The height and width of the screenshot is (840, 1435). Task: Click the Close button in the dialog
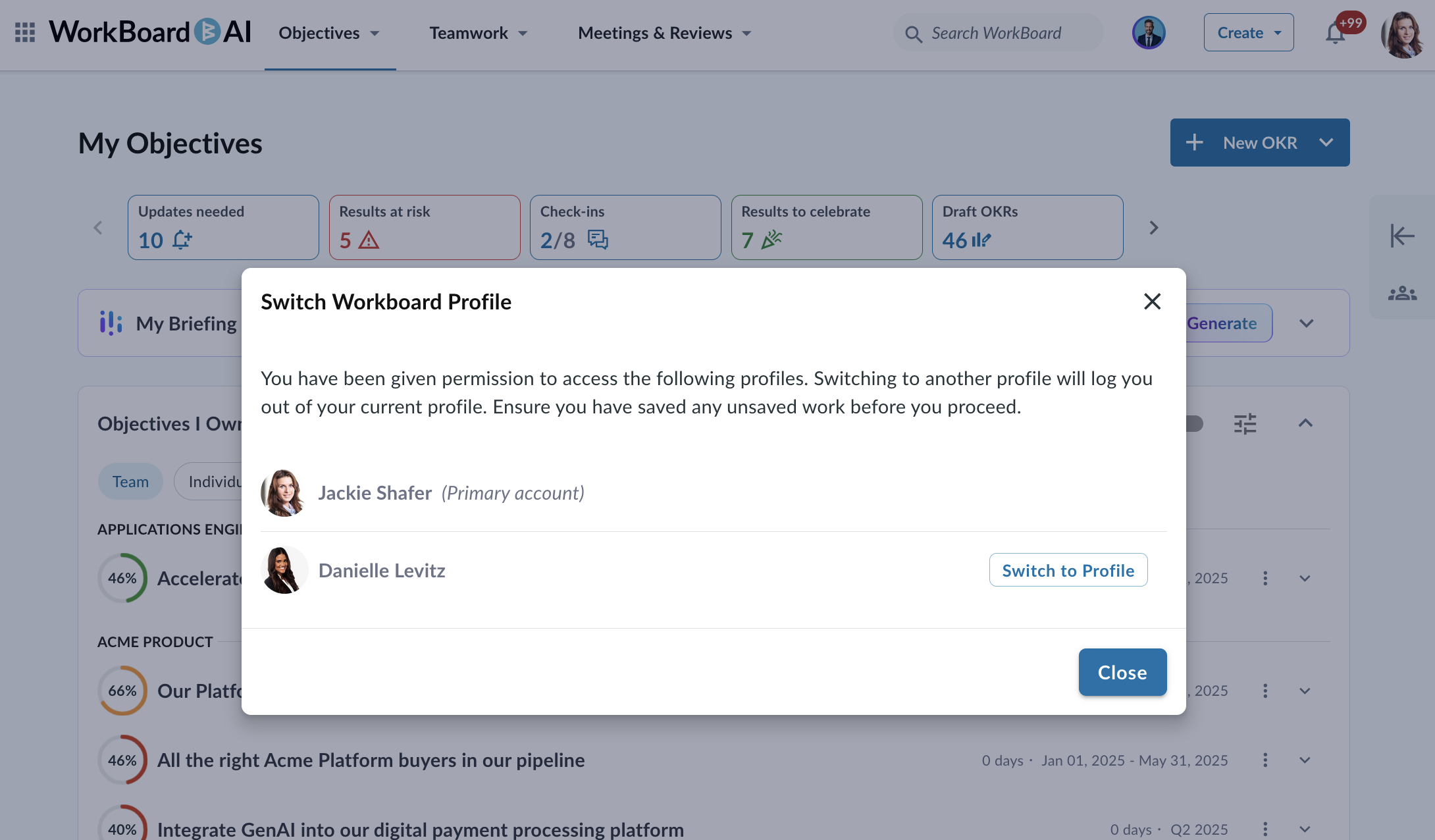click(1122, 672)
